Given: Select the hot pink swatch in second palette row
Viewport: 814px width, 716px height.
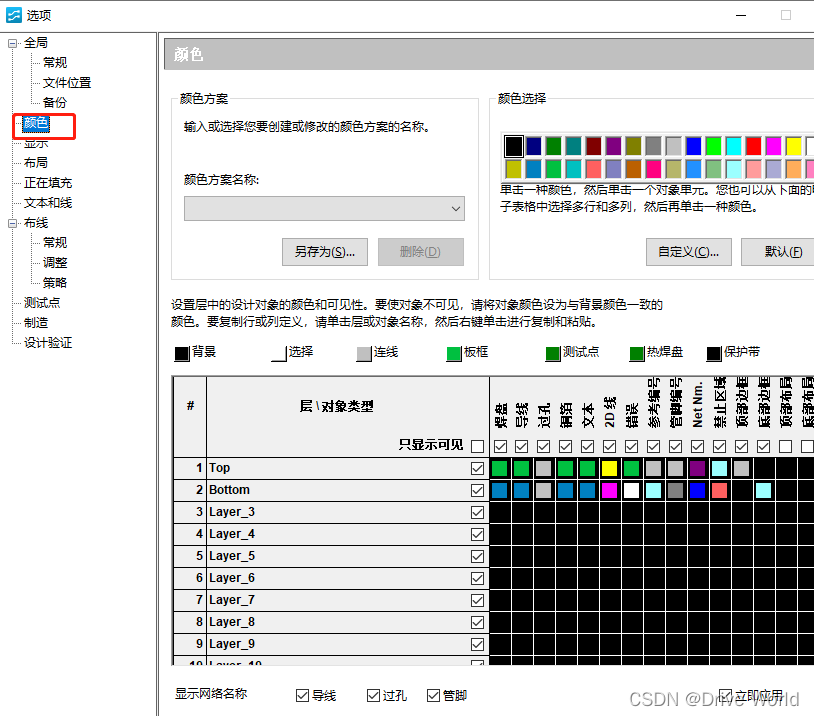Looking at the screenshot, I should [x=654, y=169].
